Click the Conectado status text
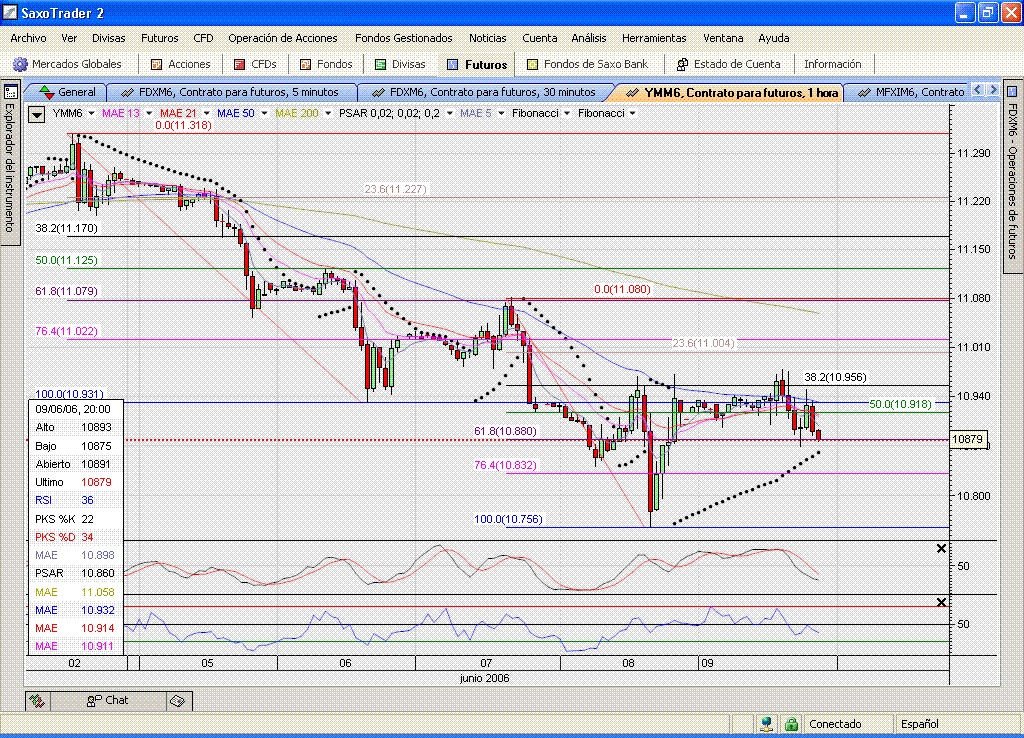1024x738 pixels. [835, 724]
